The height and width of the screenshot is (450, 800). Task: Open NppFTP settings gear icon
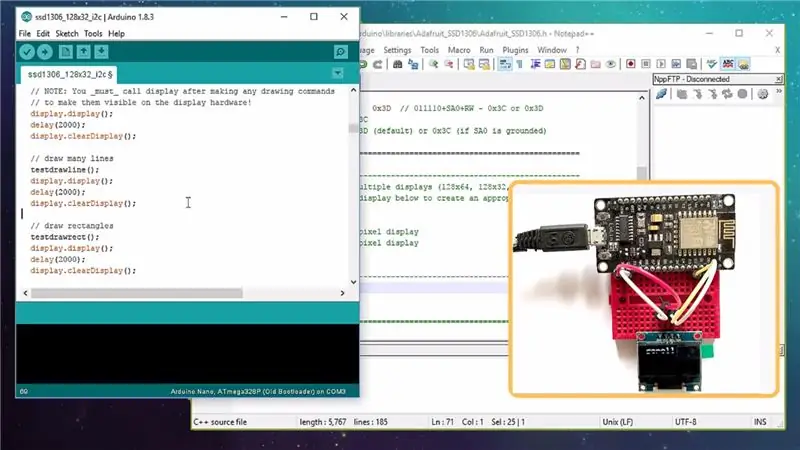tap(763, 94)
